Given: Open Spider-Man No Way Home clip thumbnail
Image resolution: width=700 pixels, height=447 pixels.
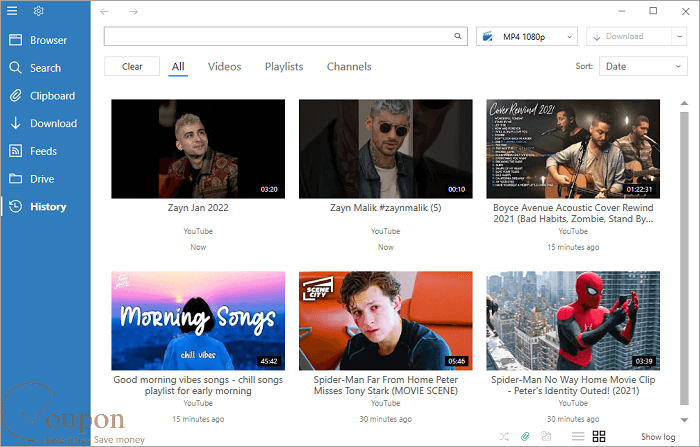Looking at the screenshot, I should (x=573, y=321).
